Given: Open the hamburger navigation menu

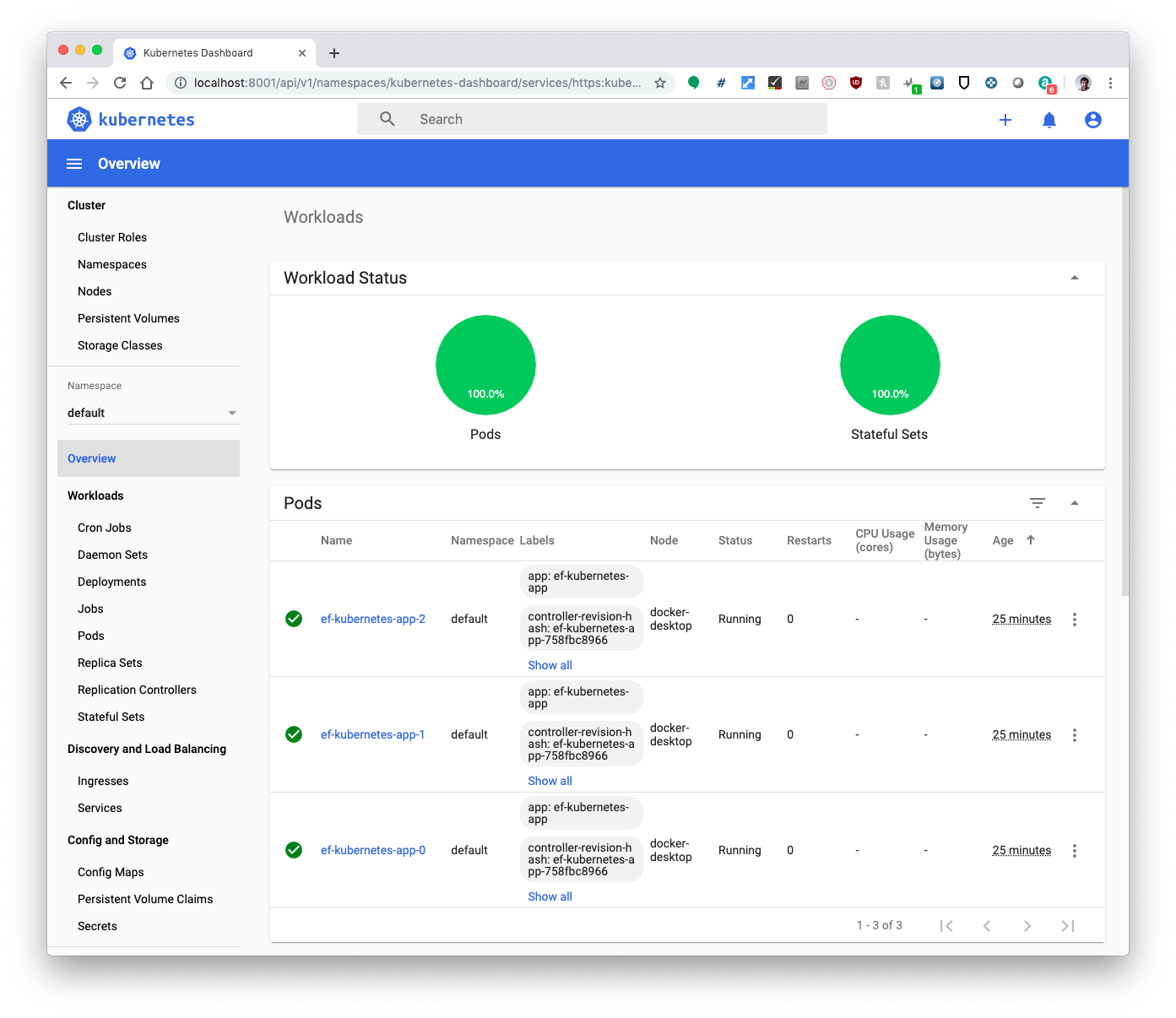Looking at the screenshot, I should (74, 164).
